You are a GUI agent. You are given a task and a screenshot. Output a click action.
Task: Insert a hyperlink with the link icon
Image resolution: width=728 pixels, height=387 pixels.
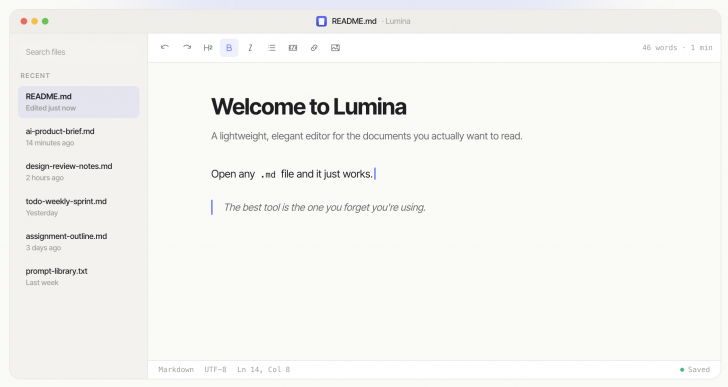coord(314,47)
